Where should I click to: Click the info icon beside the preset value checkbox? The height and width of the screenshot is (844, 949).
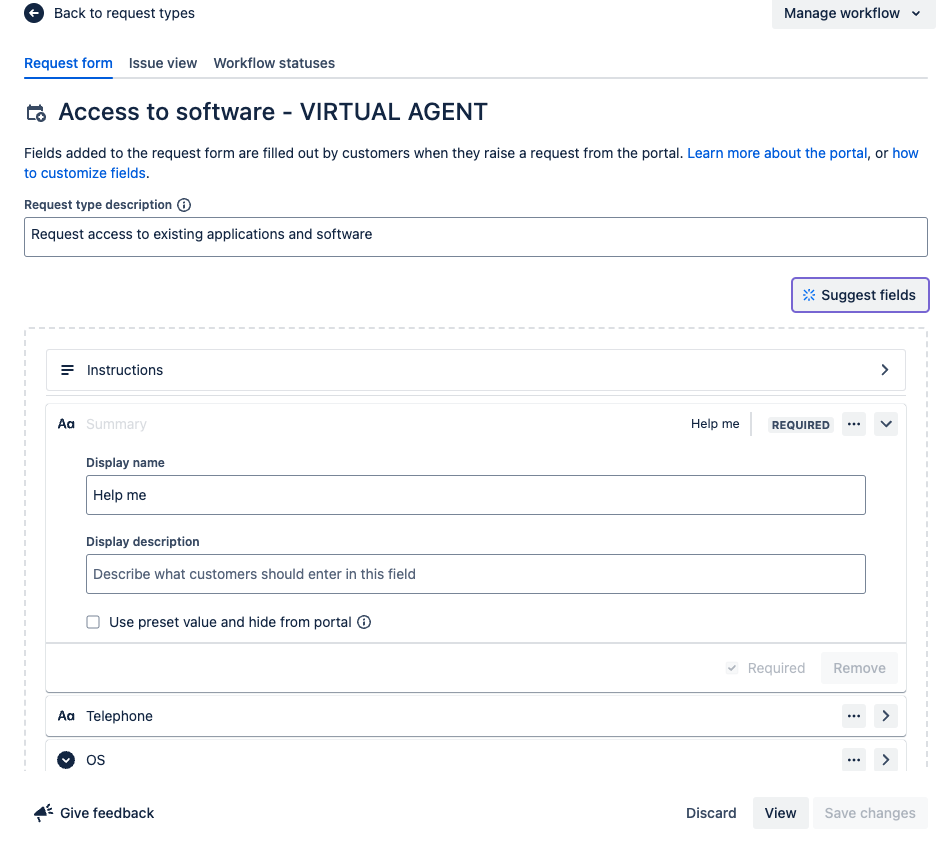point(364,621)
